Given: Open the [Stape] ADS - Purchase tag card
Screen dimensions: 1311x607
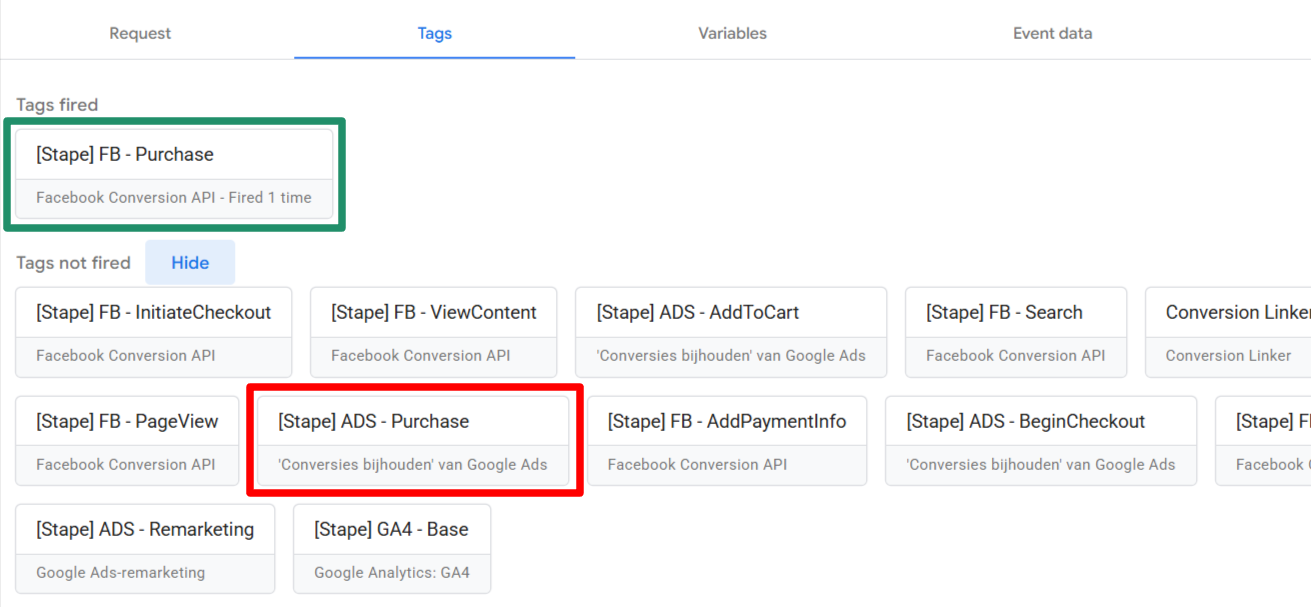Looking at the screenshot, I should pyautogui.click(x=413, y=441).
